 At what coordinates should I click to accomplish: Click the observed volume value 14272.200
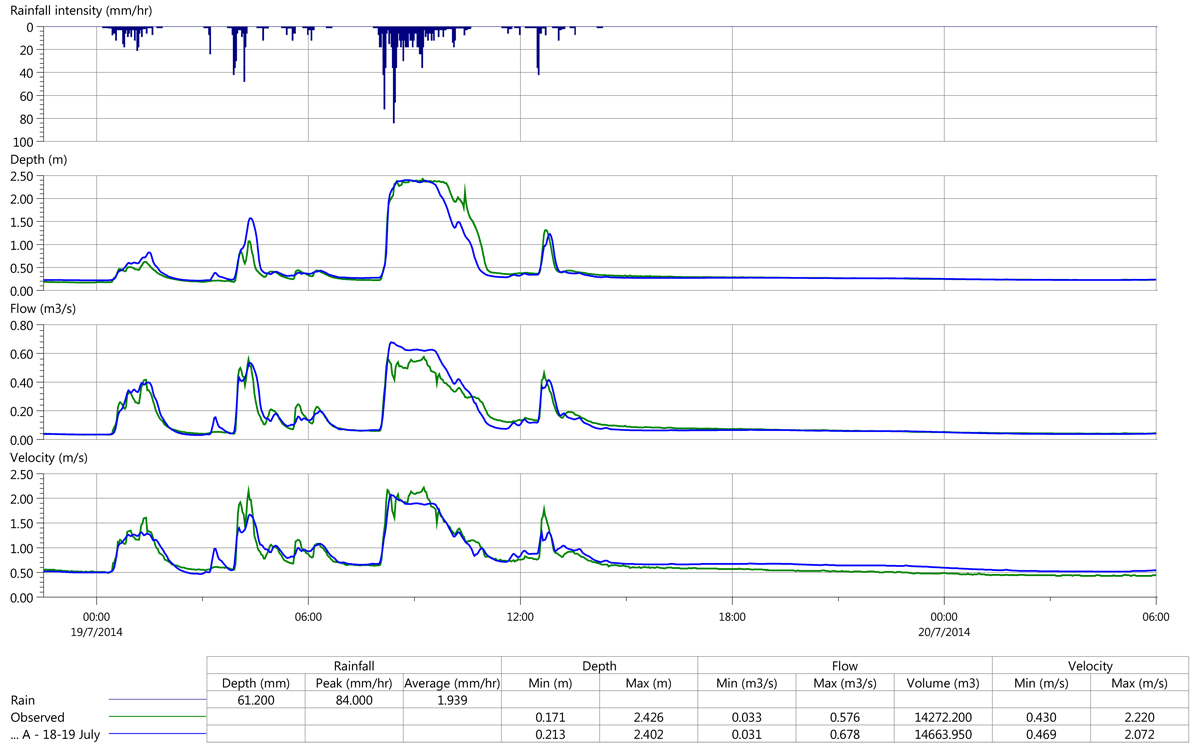point(942,717)
